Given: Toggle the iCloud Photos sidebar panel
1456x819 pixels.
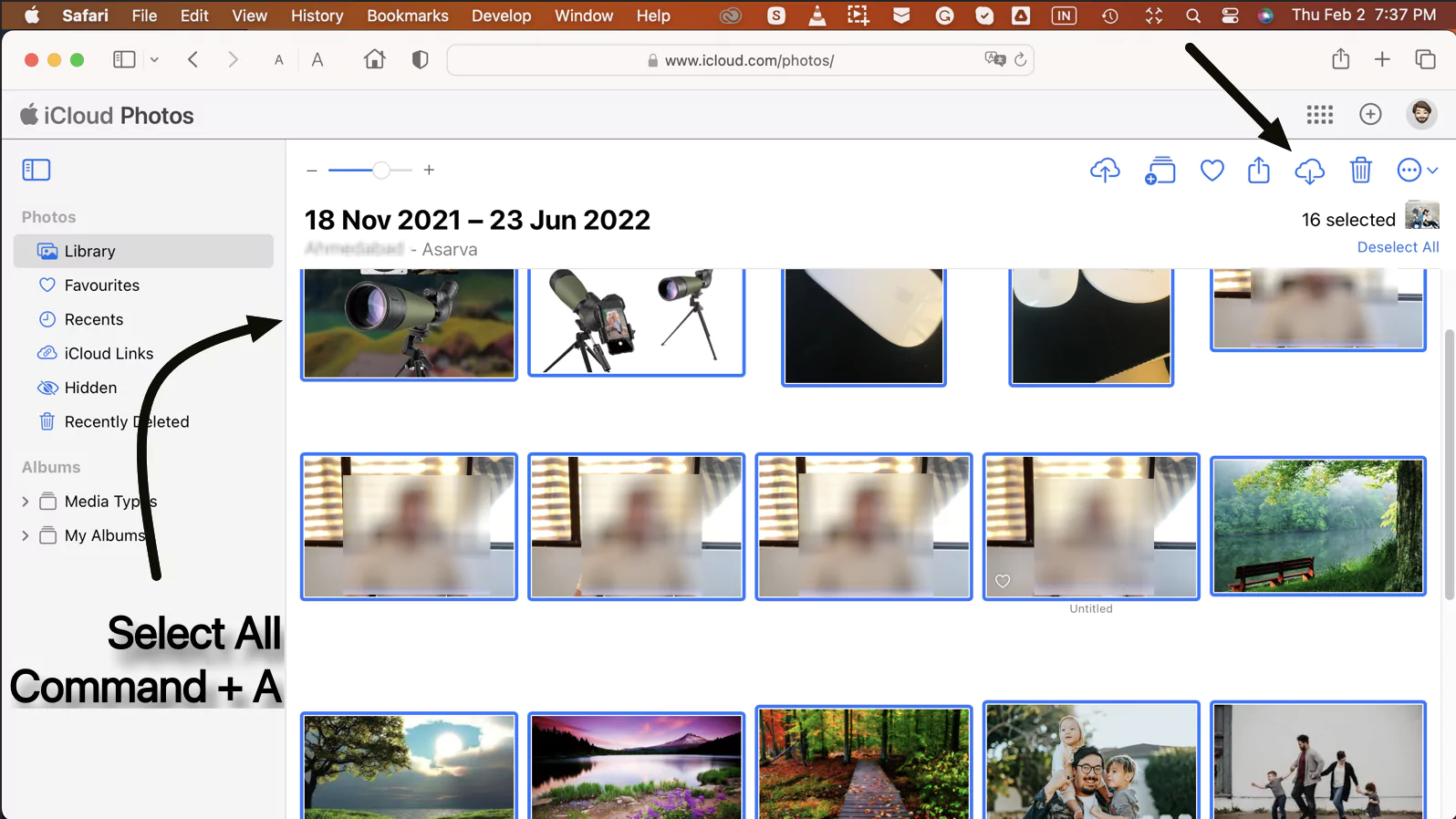Looking at the screenshot, I should pyautogui.click(x=36, y=170).
